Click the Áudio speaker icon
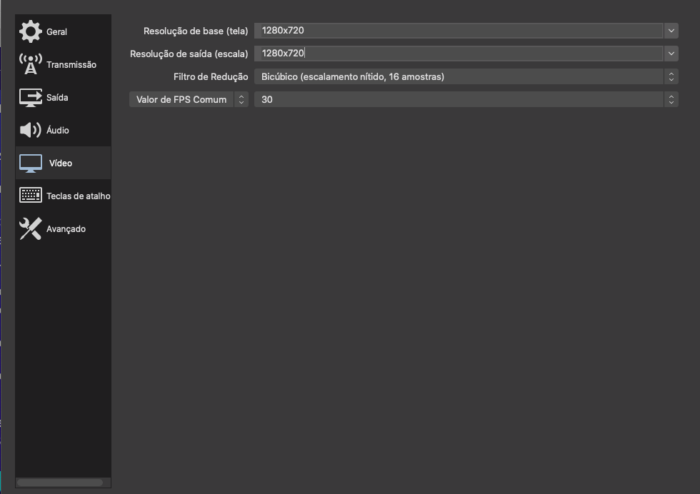Viewport: 700px width, 494px height. pyautogui.click(x=30, y=130)
